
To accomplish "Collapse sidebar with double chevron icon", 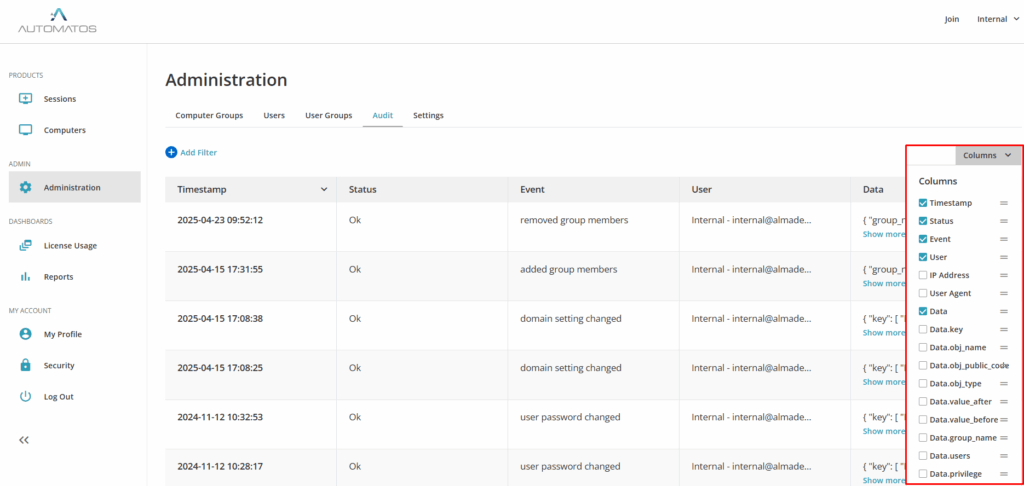I will (24, 440).
